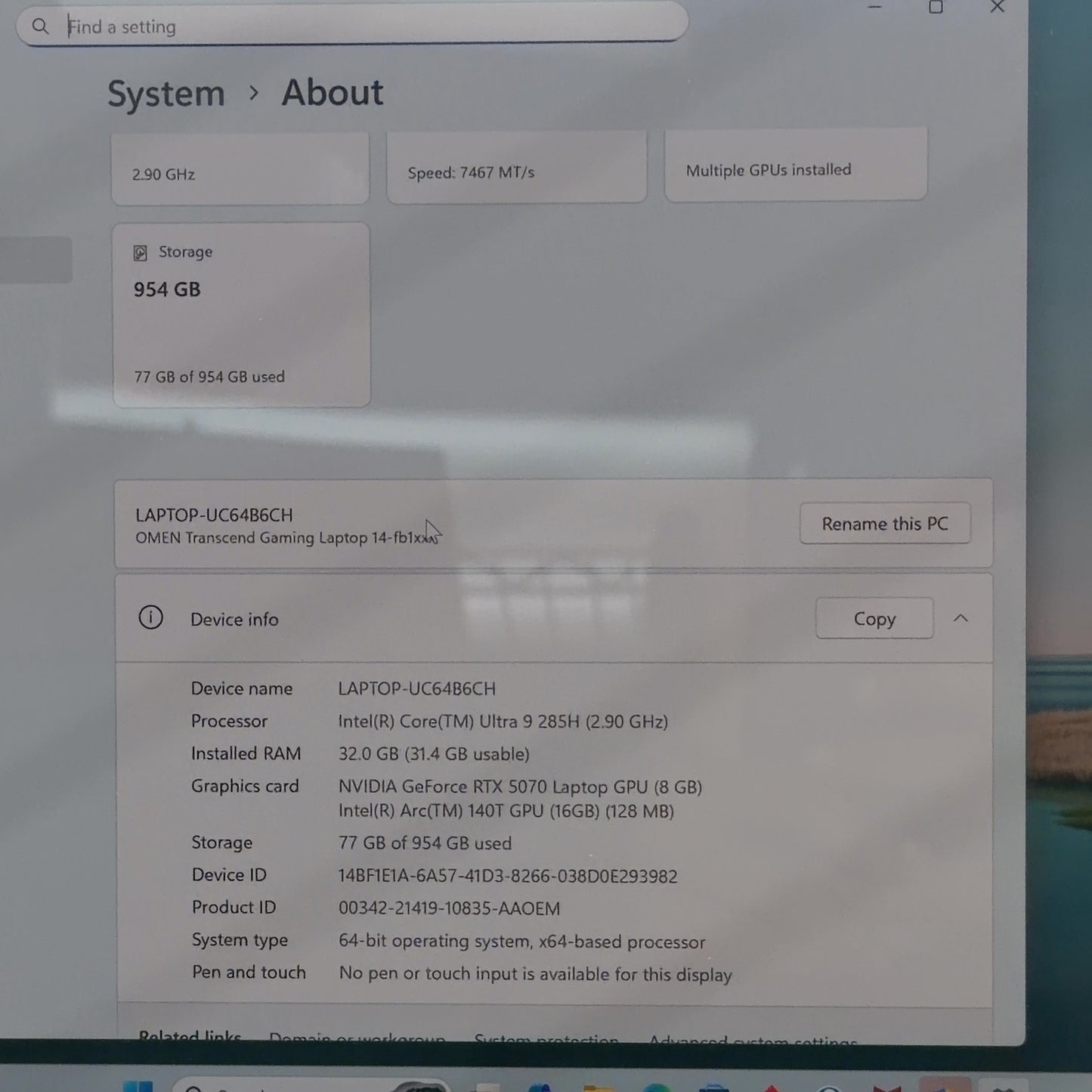This screenshot has width=1092, height=1092.
Task: Click the 'LAPTOP-UC64B6CH' name above the model line
Action: pos(214,515)
